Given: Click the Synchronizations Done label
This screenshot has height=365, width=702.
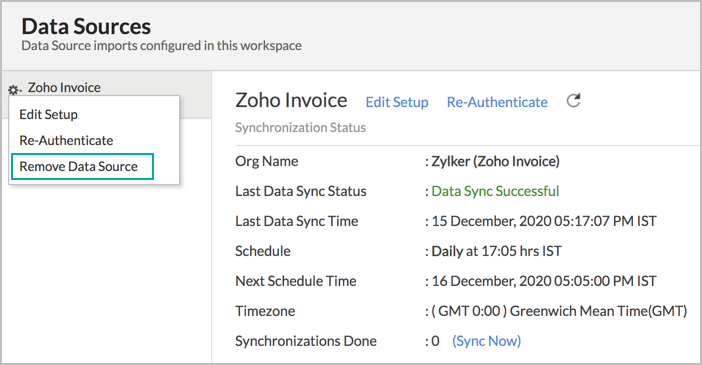Looking at the screenshot, I should [306, 341].
